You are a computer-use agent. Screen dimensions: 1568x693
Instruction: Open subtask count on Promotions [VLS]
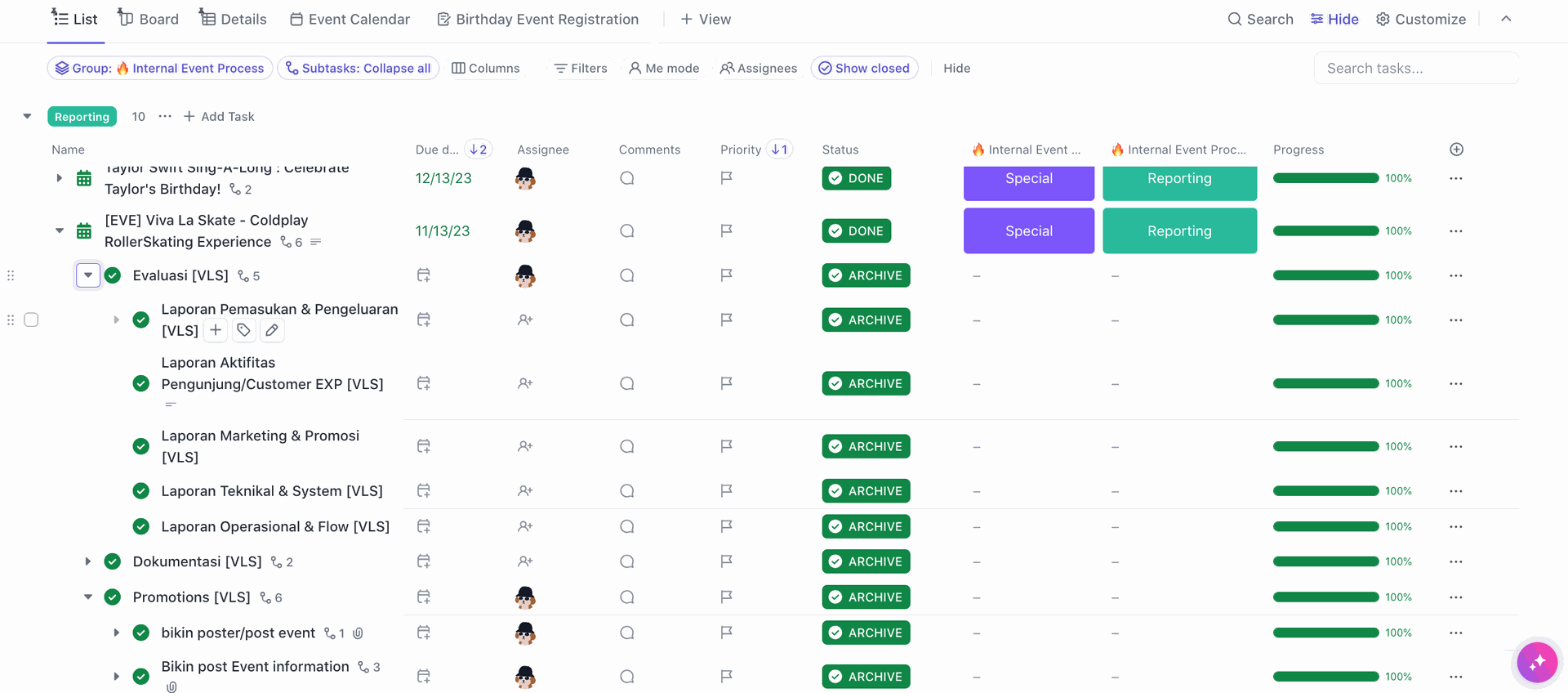click(x=271, y=598)
